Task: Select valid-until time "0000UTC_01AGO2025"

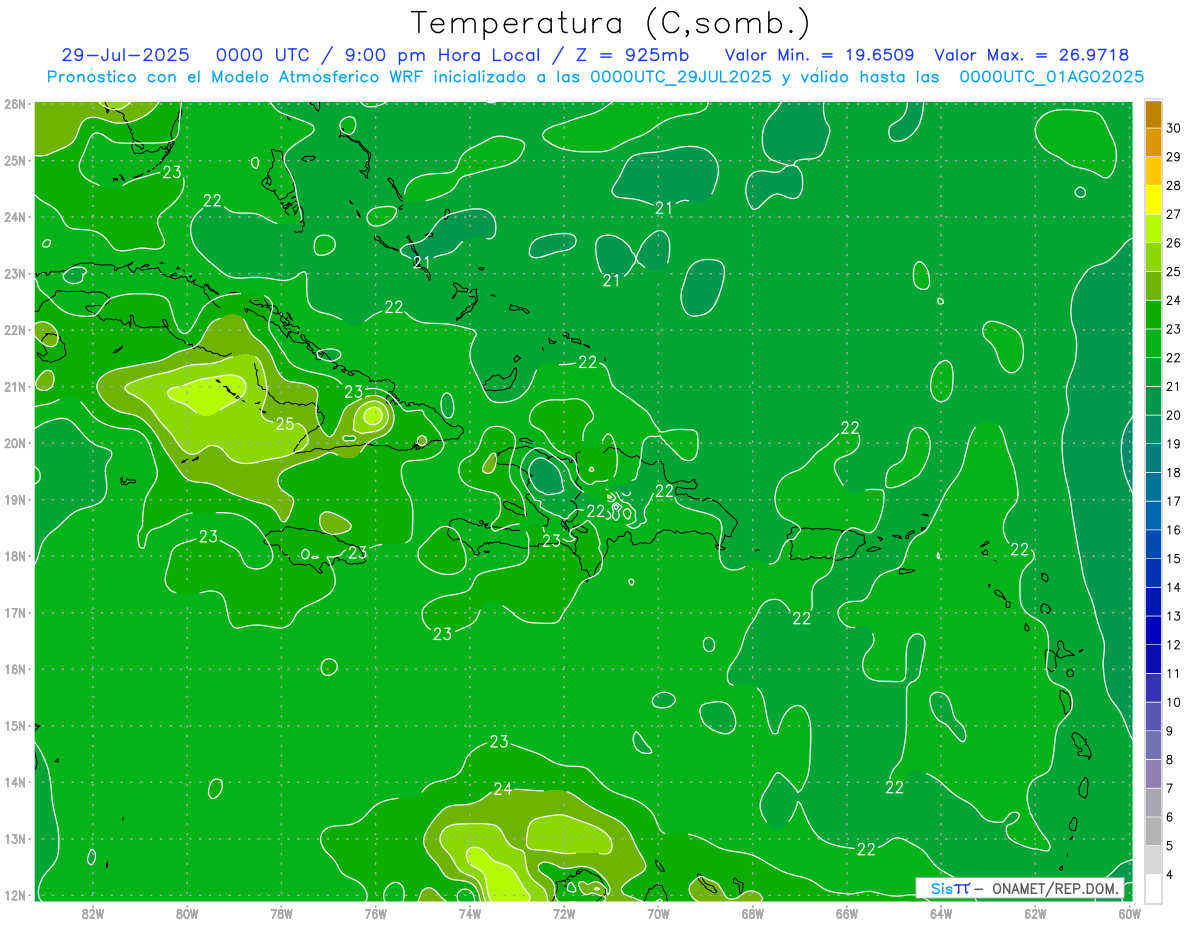Action: 1052,77
